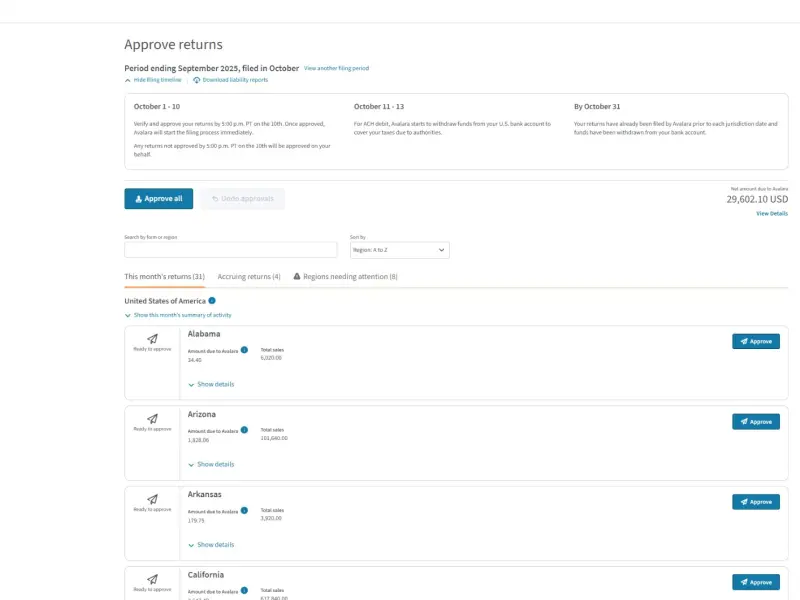Click Arizona's Amount due info icon
This screenshot has width=800, height=600.
click(244, 430)
